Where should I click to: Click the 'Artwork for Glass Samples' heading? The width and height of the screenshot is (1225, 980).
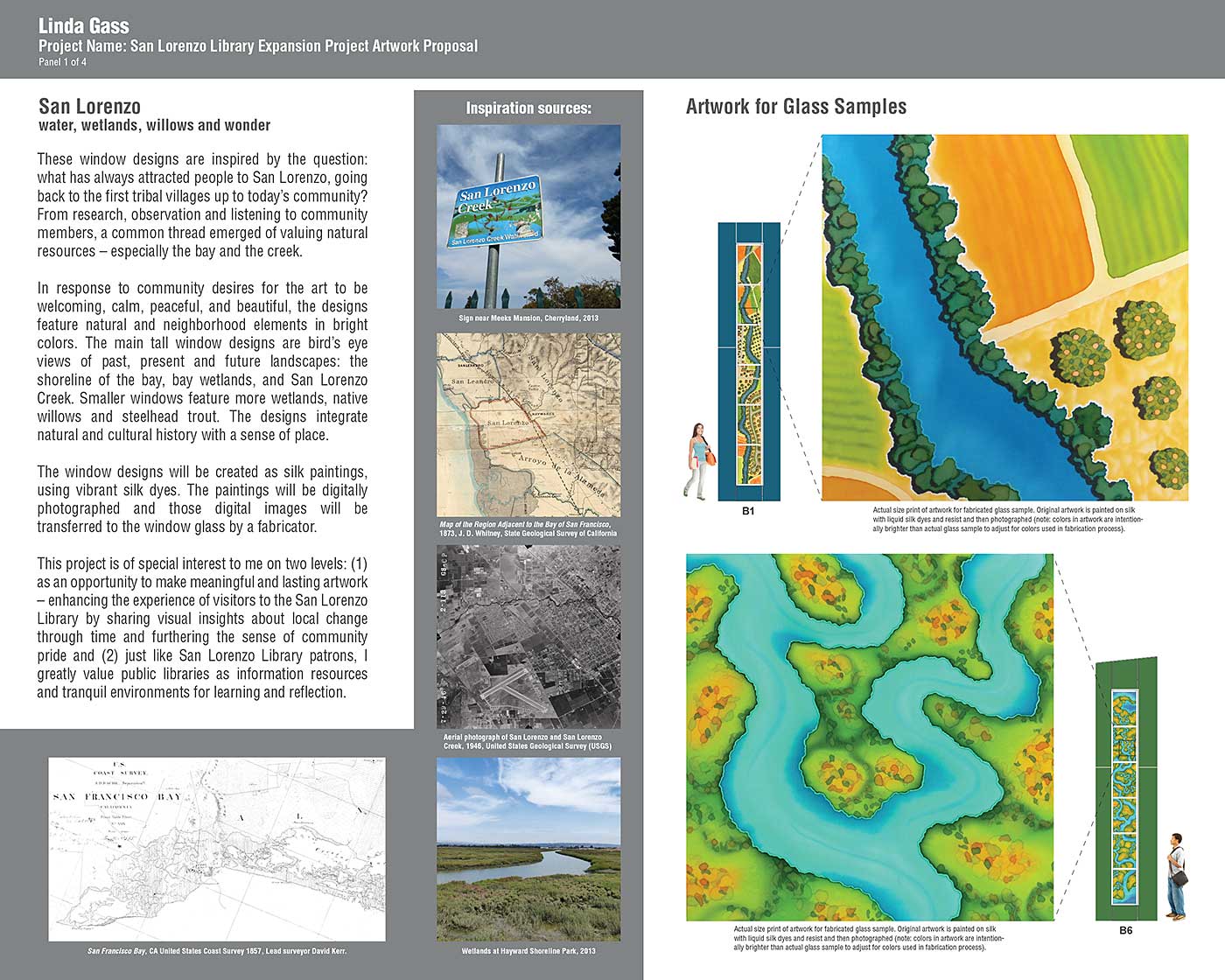point(796,107)
